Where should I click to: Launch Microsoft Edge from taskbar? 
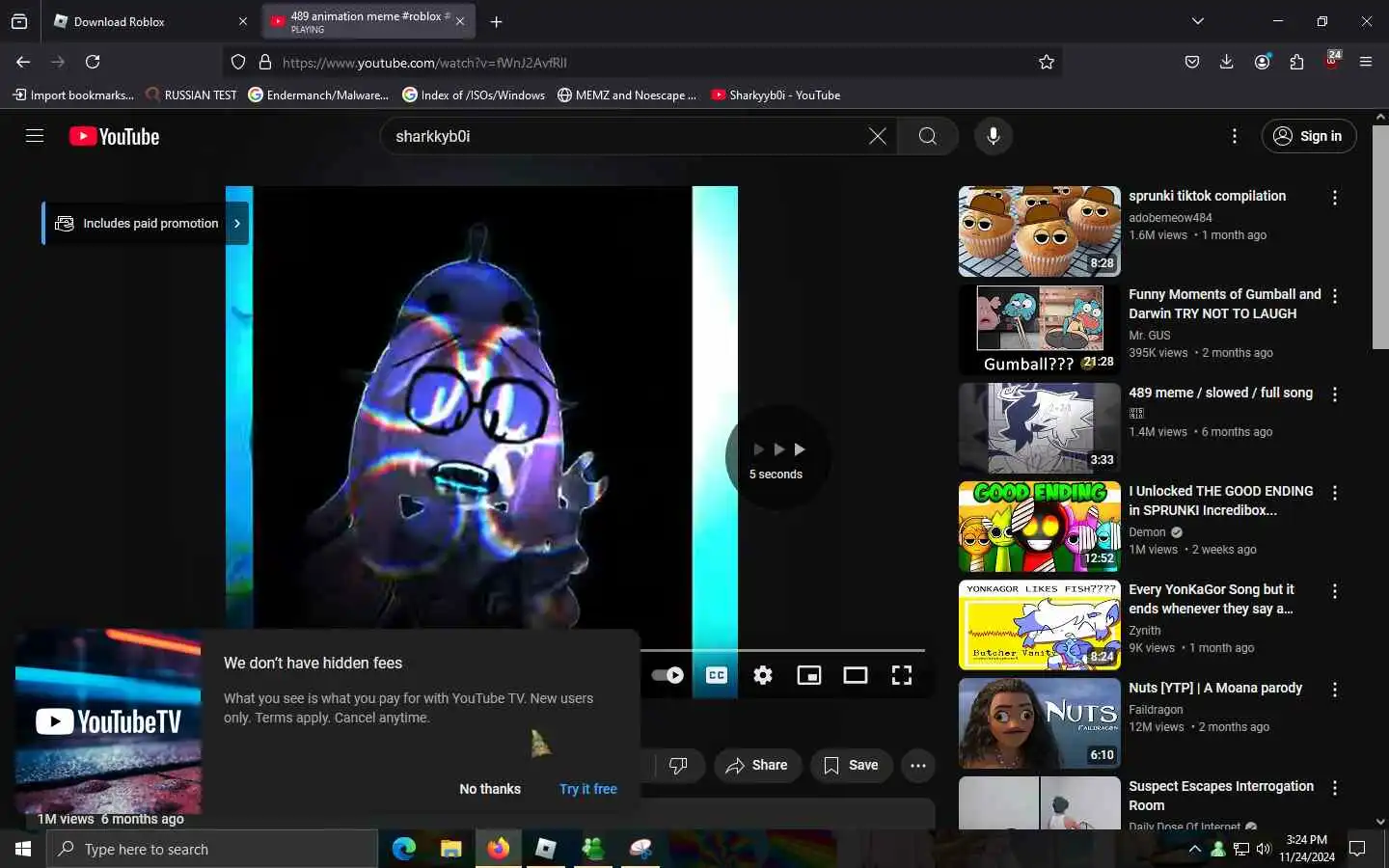tap(404, 849)
